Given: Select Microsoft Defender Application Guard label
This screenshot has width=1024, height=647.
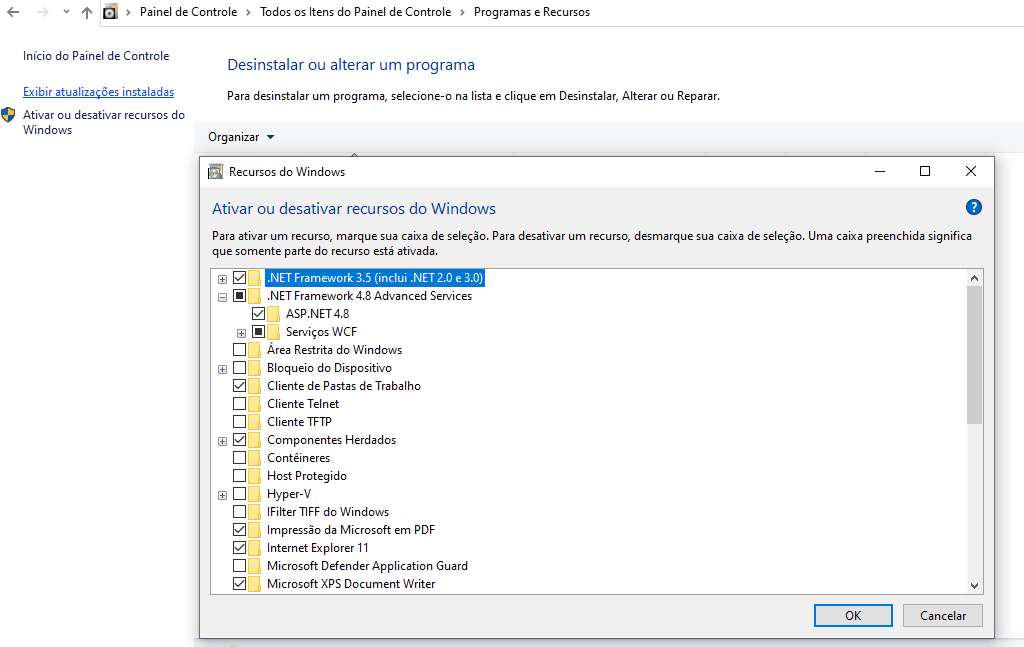Looking at the screenshot, I should (x=367, y=566).
